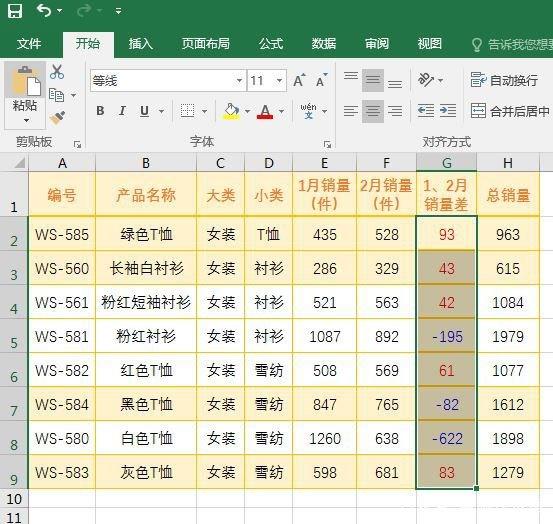Viewport: 553px width, 524px height.
Task: Click the Cut scissors icon
Action: point(57,72)
